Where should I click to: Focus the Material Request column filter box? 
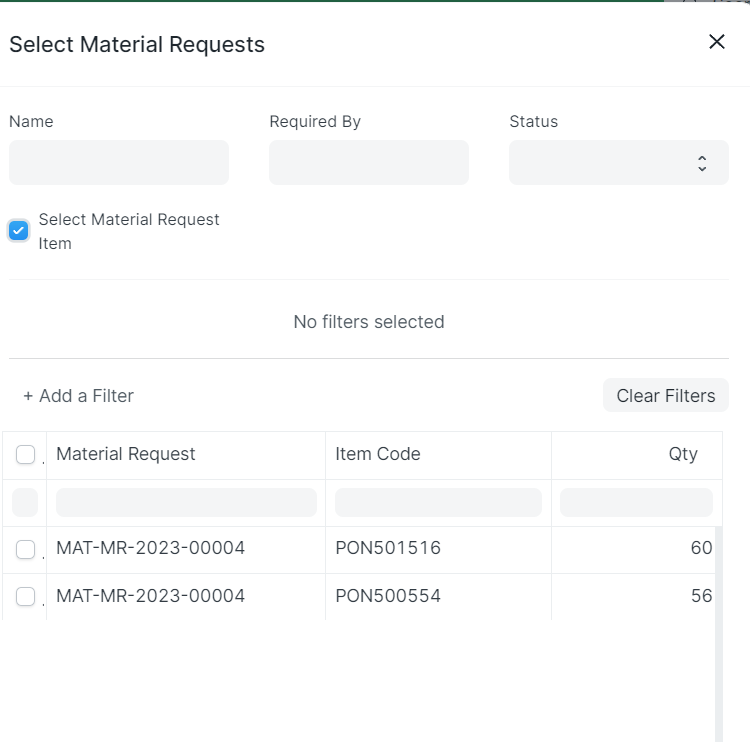pyautogui.click(x=186, y=502)
